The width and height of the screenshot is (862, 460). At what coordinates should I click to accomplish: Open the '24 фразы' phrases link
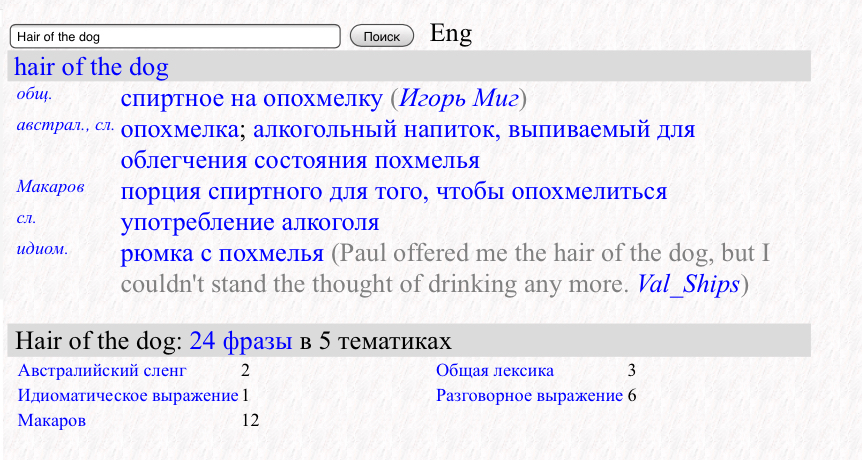click(240, 342)
